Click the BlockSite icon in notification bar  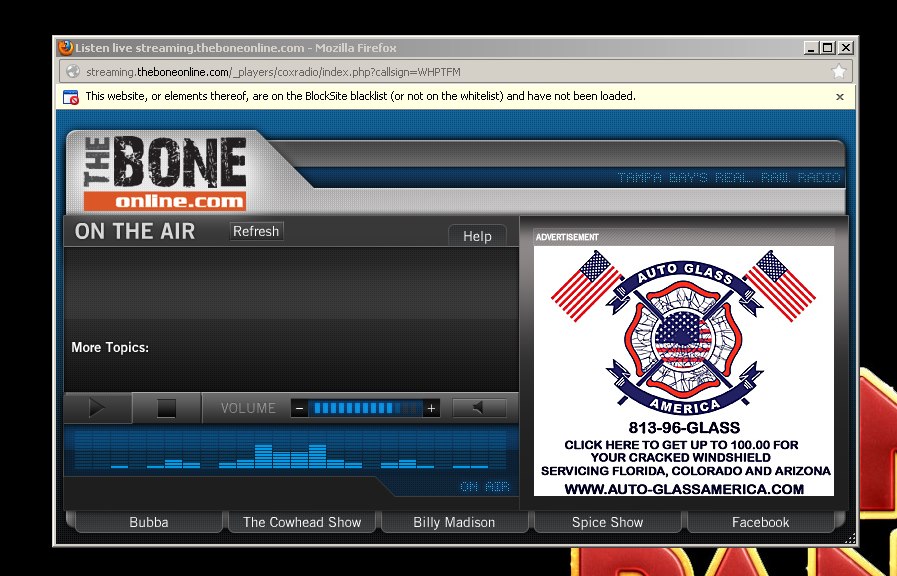(x=70, y=97)
